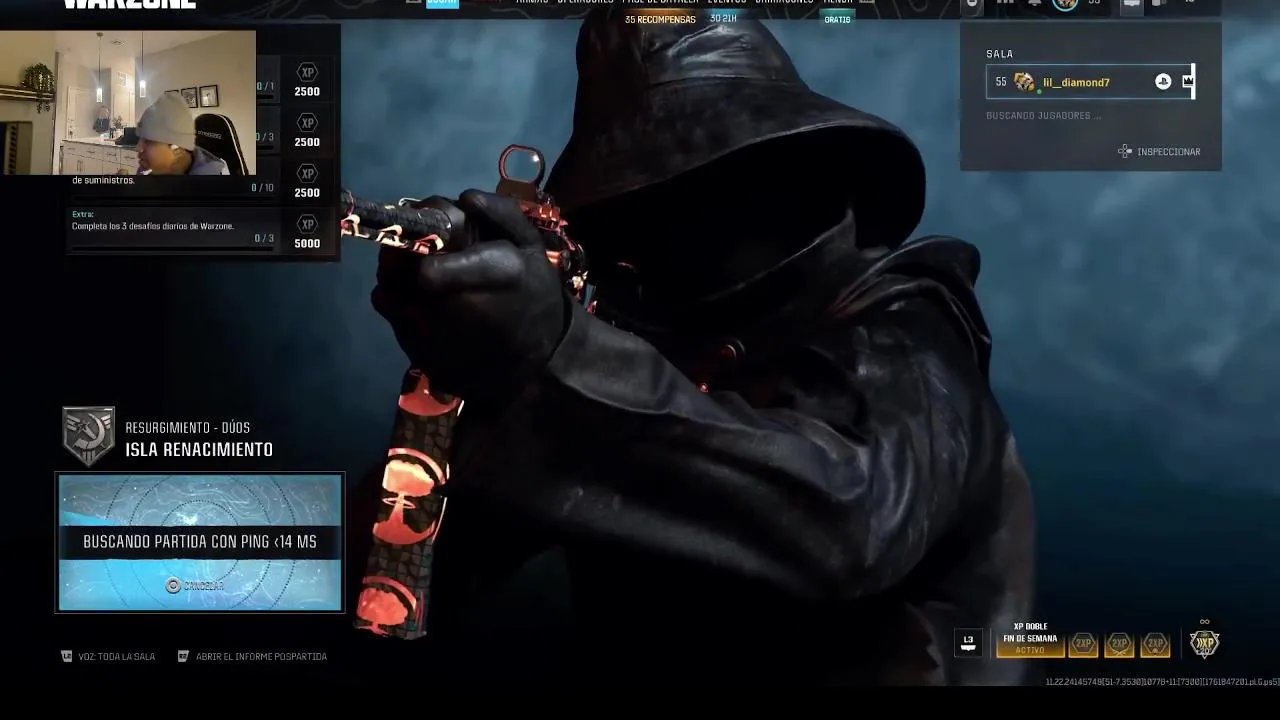The image size is (1280, 720).
Task: Cancel matchmaking with the Cancelar button
Action: (195, 586)
